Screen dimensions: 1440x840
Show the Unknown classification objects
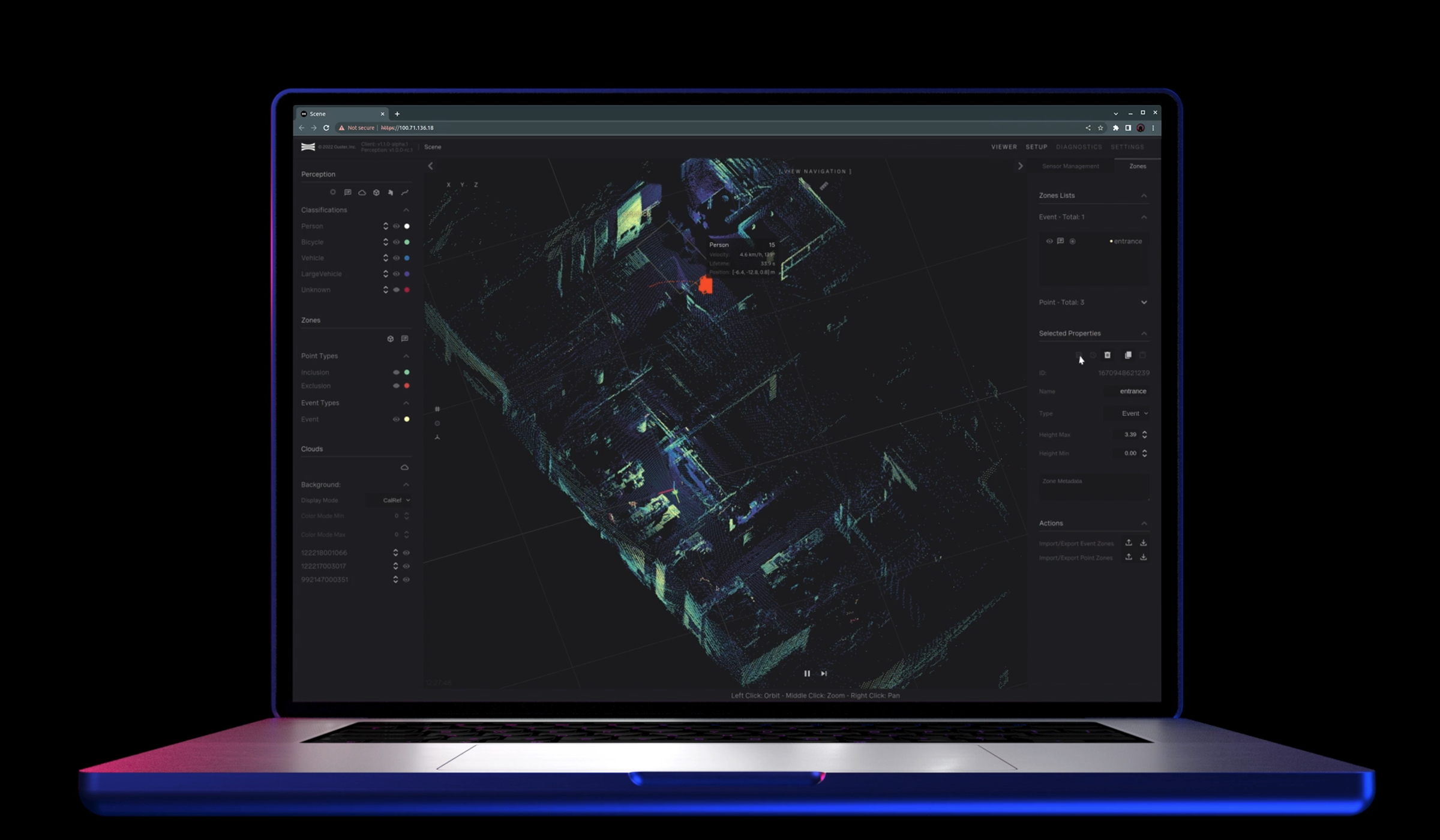[x=396, y=290]
